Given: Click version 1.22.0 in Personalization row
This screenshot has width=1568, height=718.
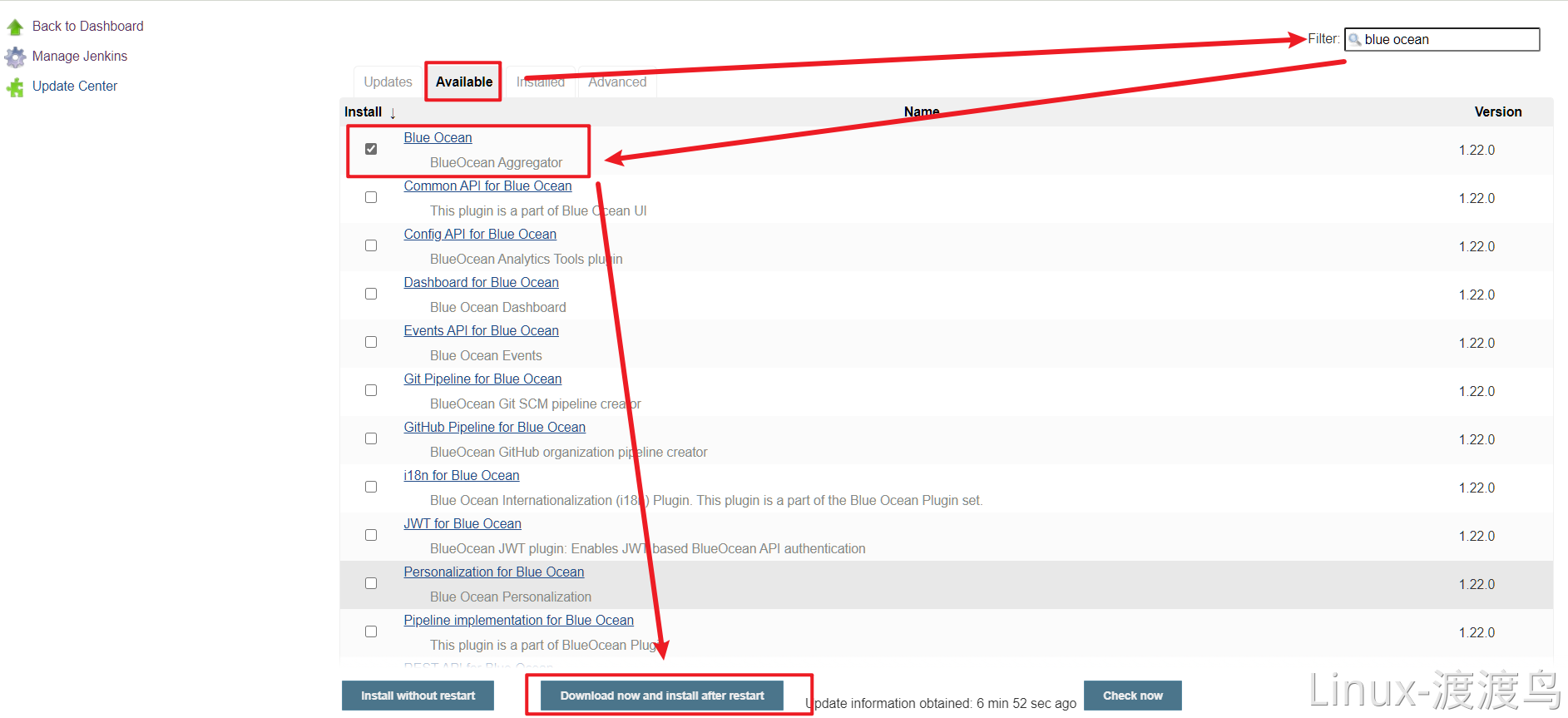Looking at the screenshot, I should pyautogui.click(x=1476, y=584).
